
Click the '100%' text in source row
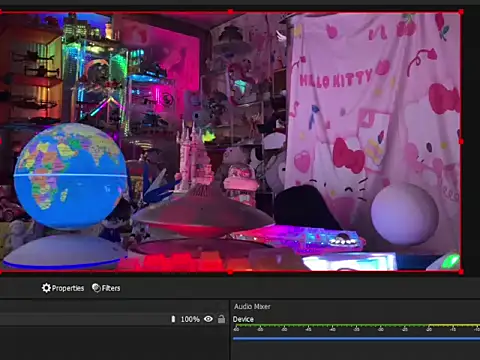click(x=190, y=319)
